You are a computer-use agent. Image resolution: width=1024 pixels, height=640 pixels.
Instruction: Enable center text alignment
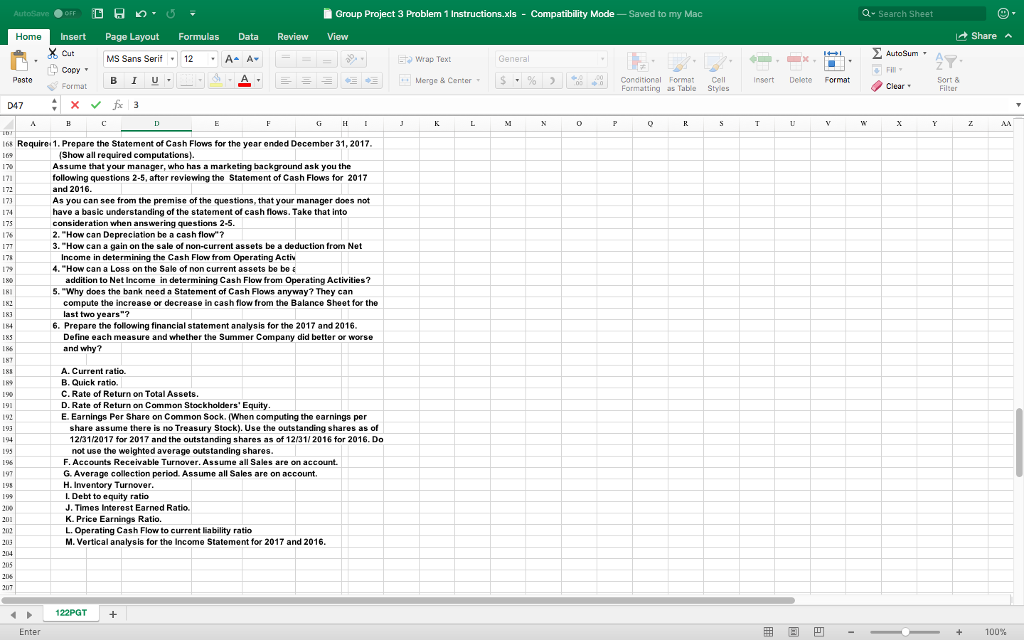305,81
